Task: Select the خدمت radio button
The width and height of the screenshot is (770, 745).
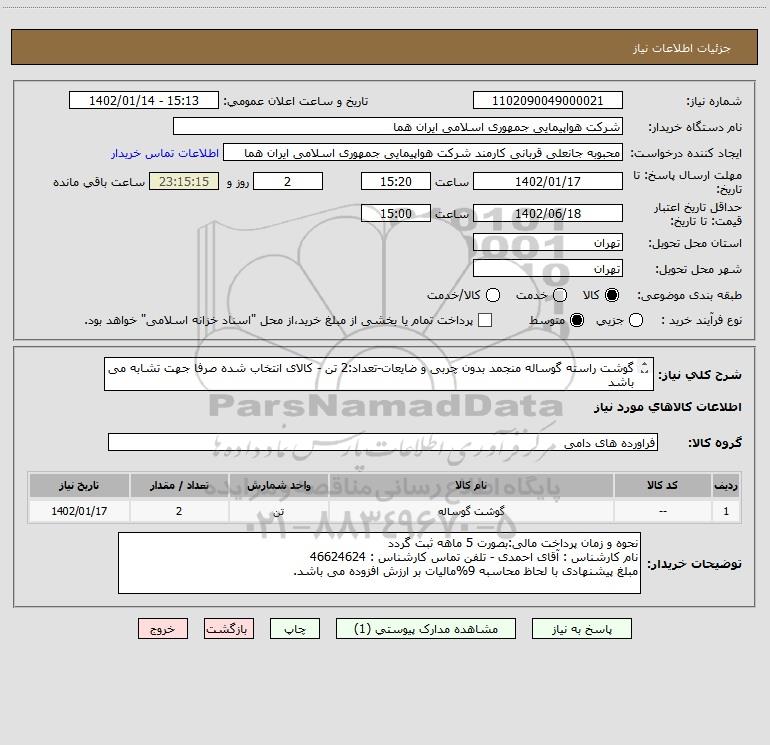Action: coord(560,295)
